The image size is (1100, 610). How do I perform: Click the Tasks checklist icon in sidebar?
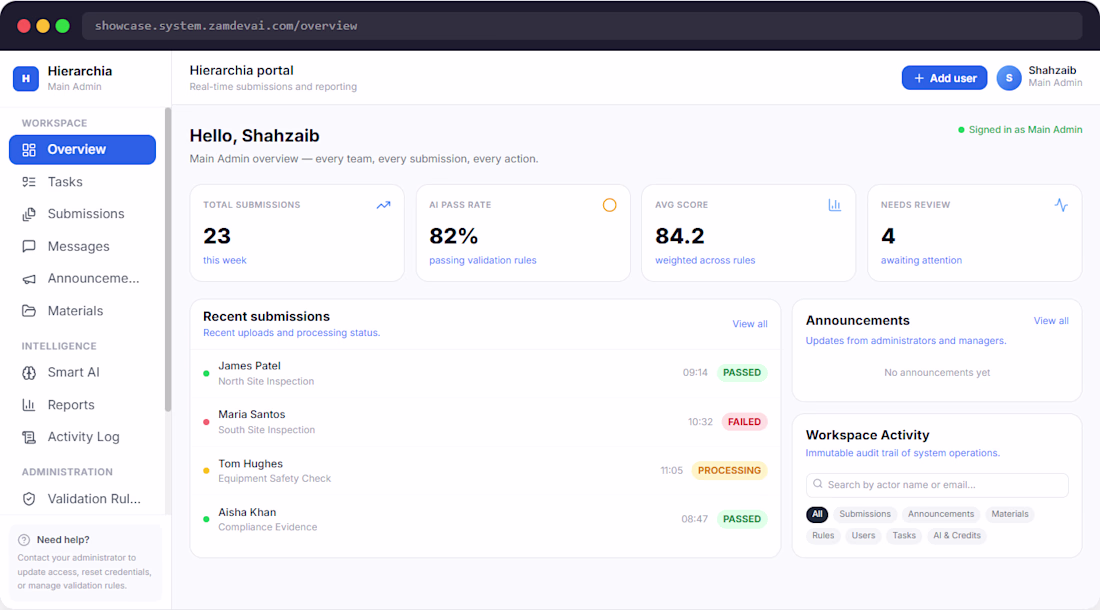click(29, 182)
